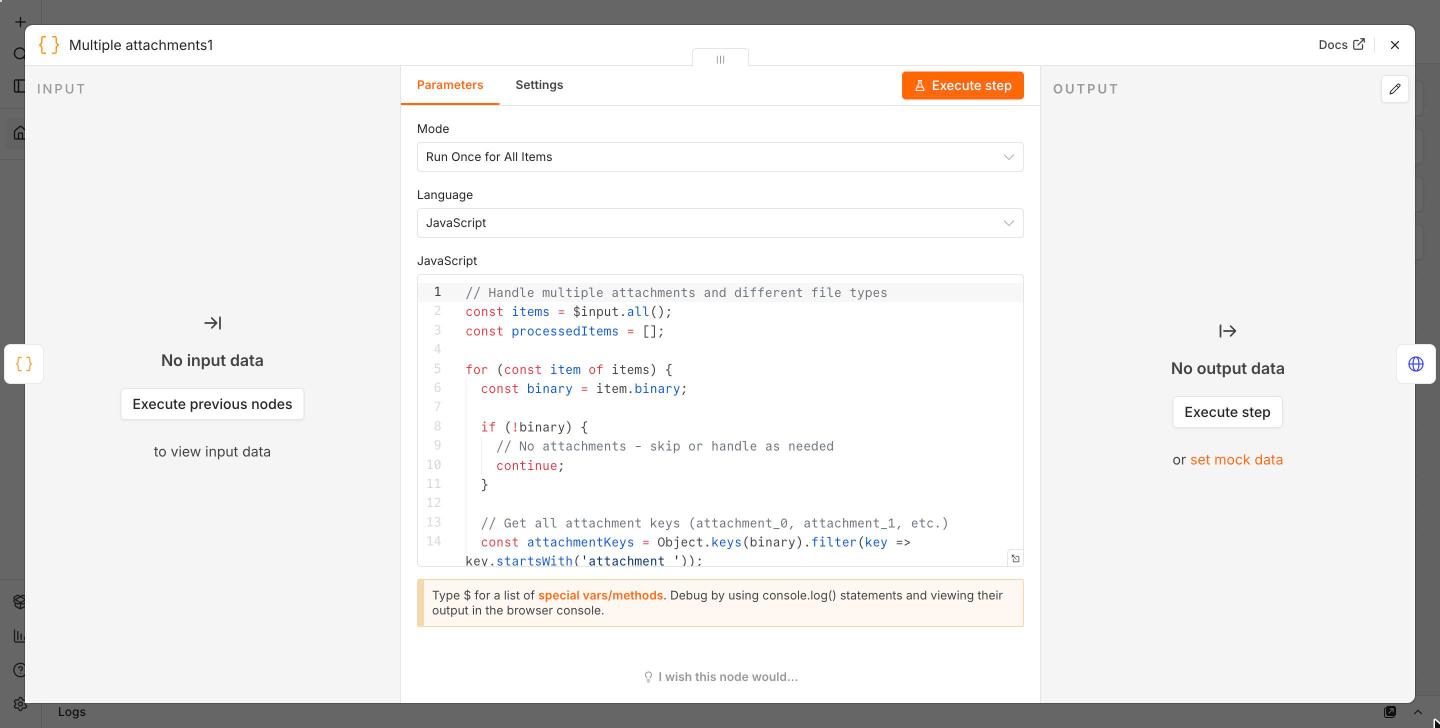Click code line 'const items = $input.all();'
Viewport: 1440px width, 728px height.
coord(568,312)
